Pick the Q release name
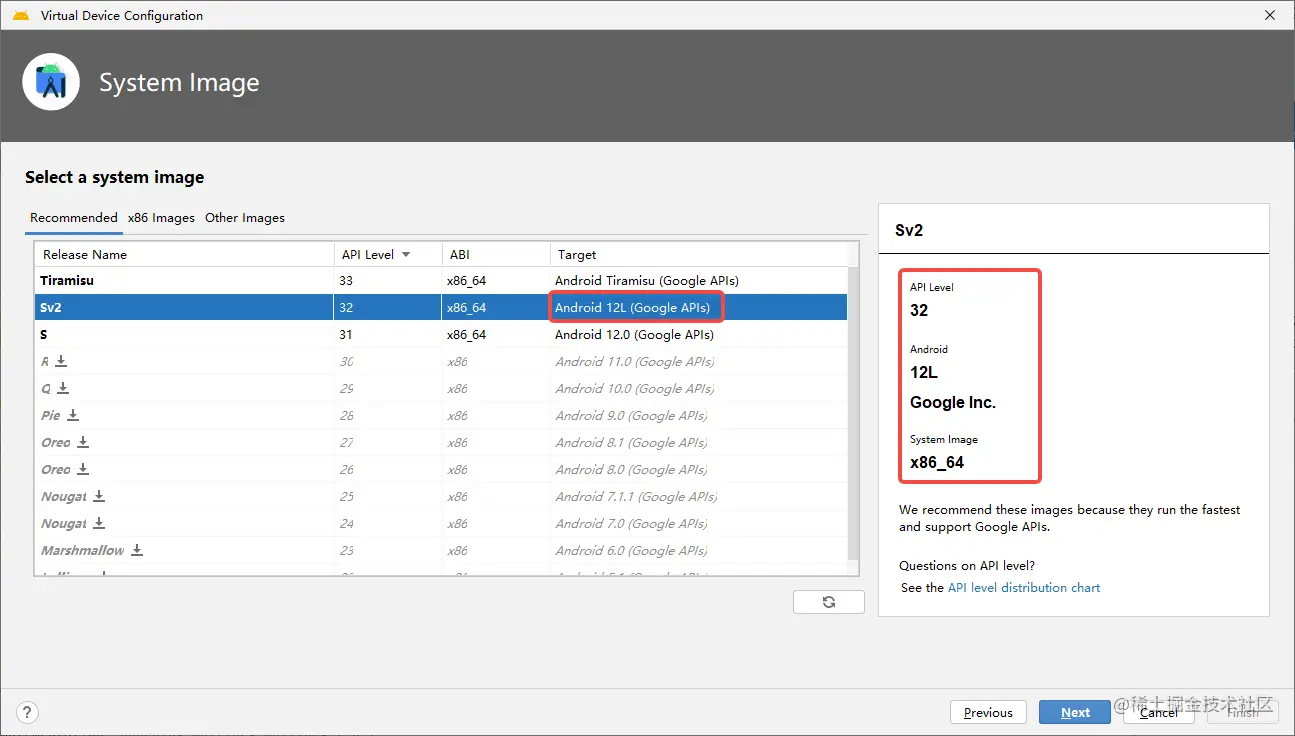The width and height of the screenshot is (1295, 736). pos(46,388)
